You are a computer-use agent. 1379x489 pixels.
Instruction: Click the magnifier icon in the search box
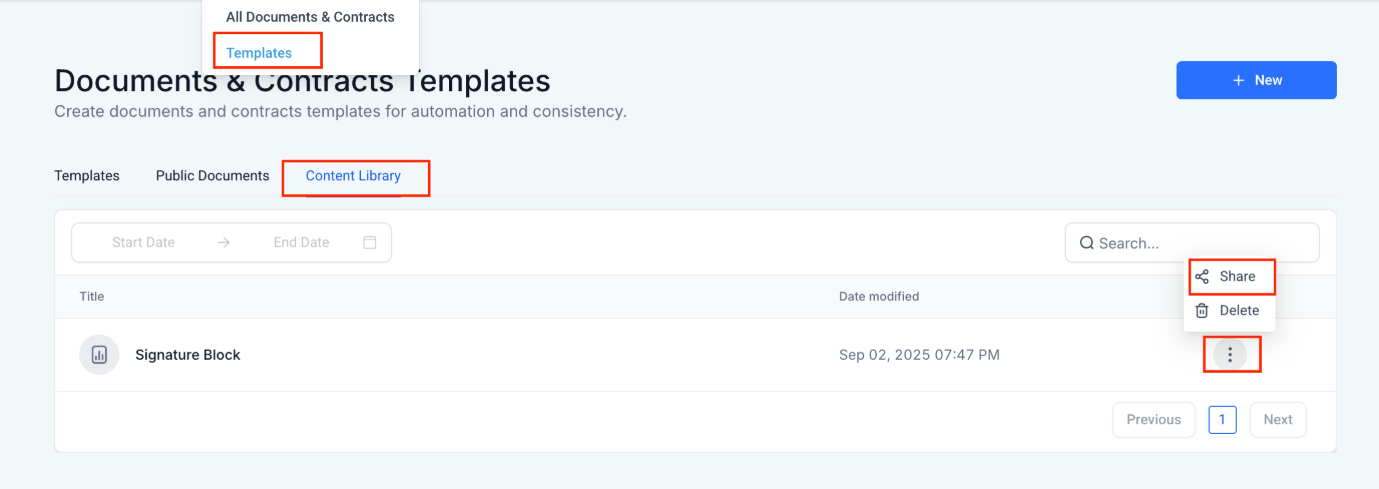1086,243
